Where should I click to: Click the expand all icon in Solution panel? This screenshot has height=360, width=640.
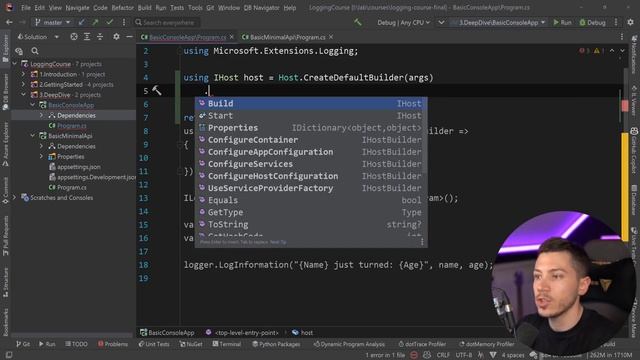87,37
